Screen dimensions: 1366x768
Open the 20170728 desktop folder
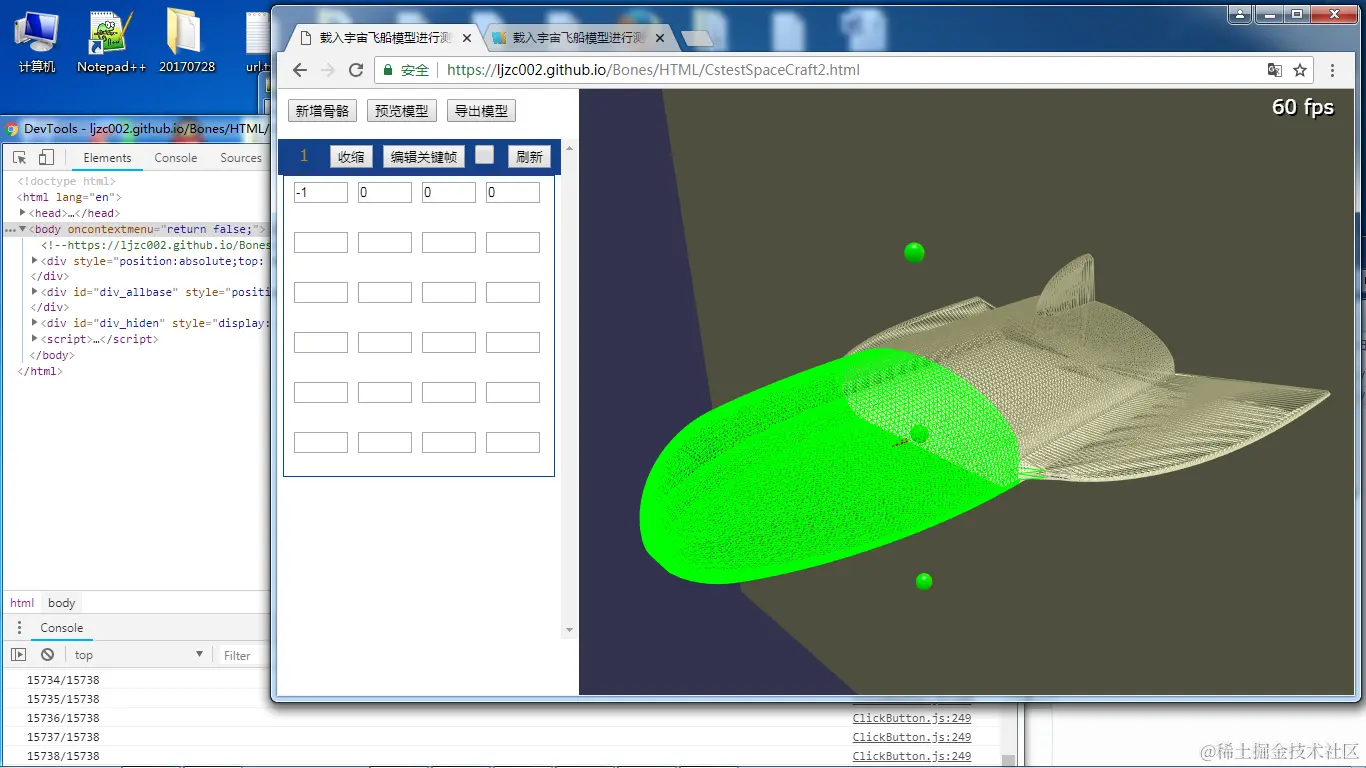tap(186, 40)
